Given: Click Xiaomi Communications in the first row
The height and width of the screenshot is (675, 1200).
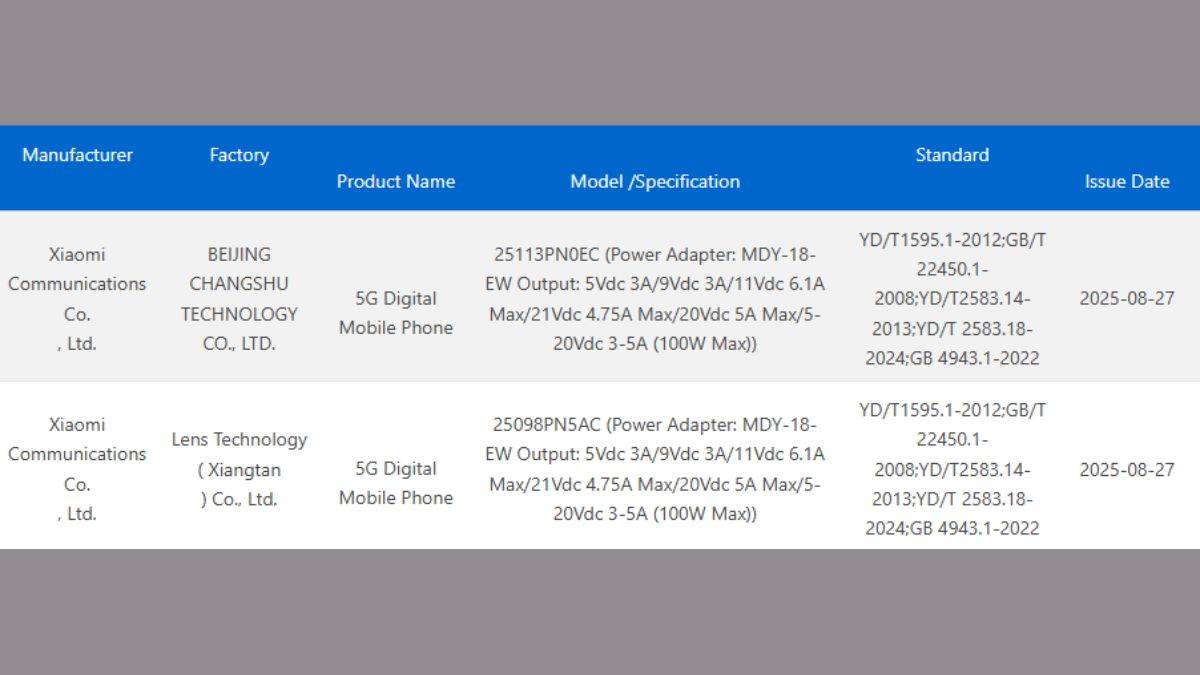Looking at the screenshot, I should (77, 298).
